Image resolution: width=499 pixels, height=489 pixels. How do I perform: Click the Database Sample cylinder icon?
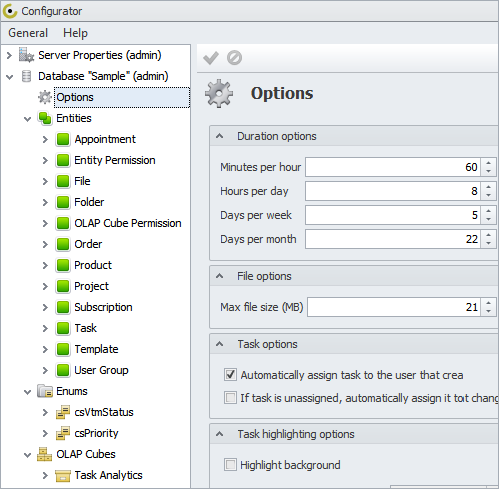(x=26, y=76)
